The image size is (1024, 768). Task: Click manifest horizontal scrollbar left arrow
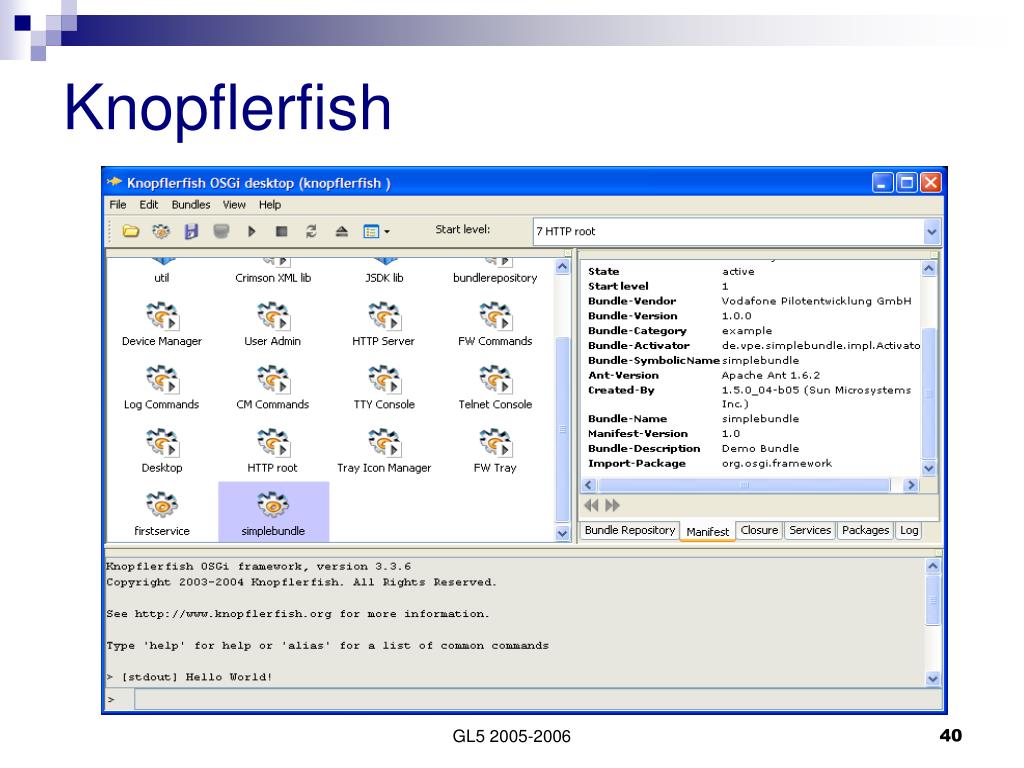[588, 485]
